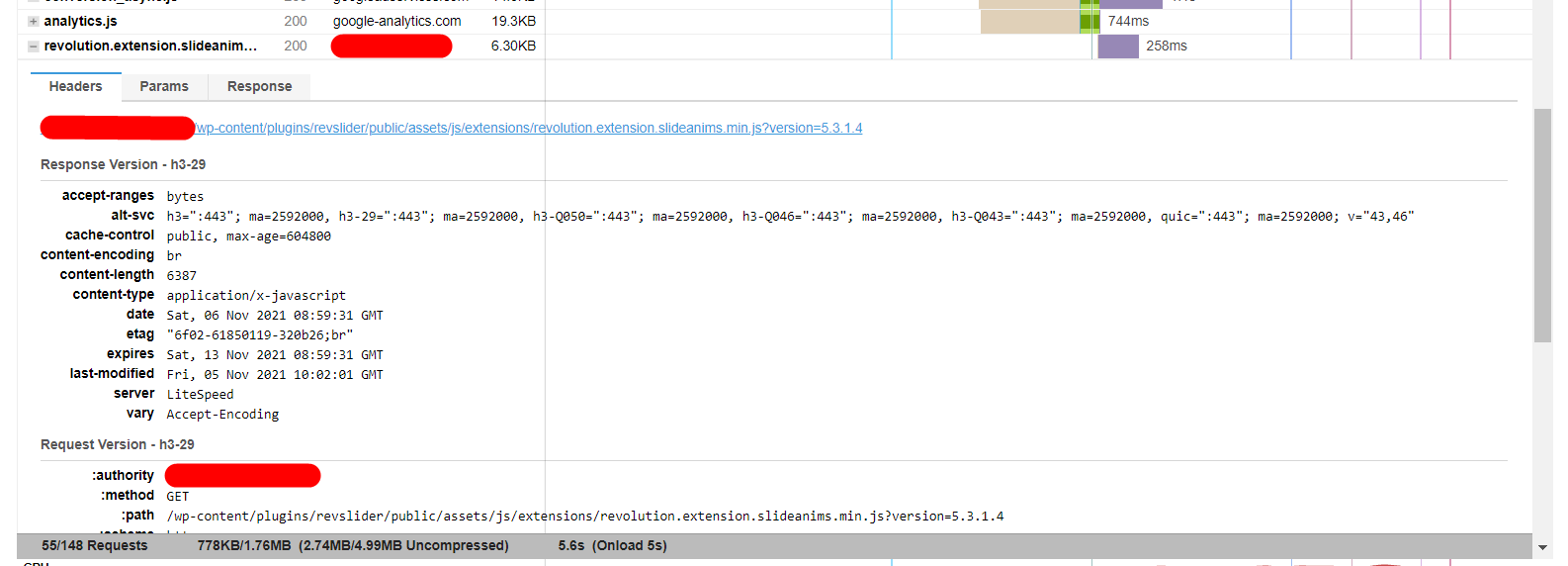Click the 6.30KB size cell
1568x566 pixels.
[x=513, y=46]
